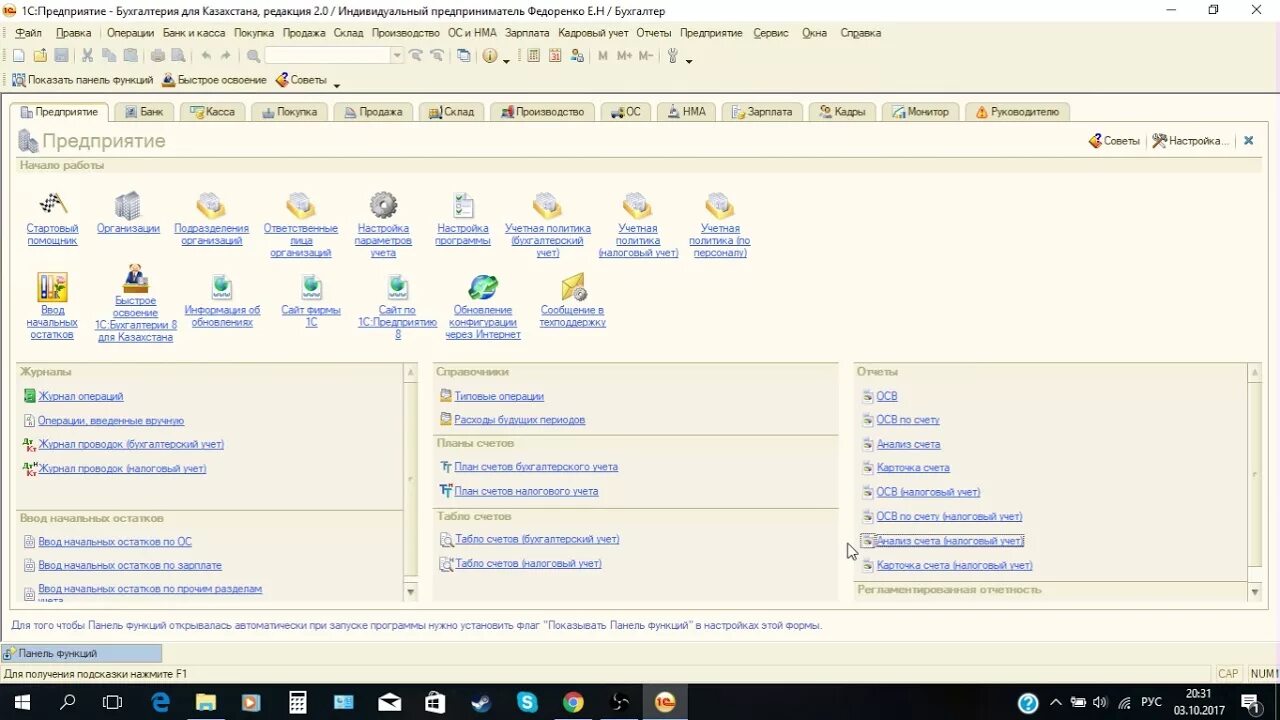Open the Журнал операций link

pos(80,397)
